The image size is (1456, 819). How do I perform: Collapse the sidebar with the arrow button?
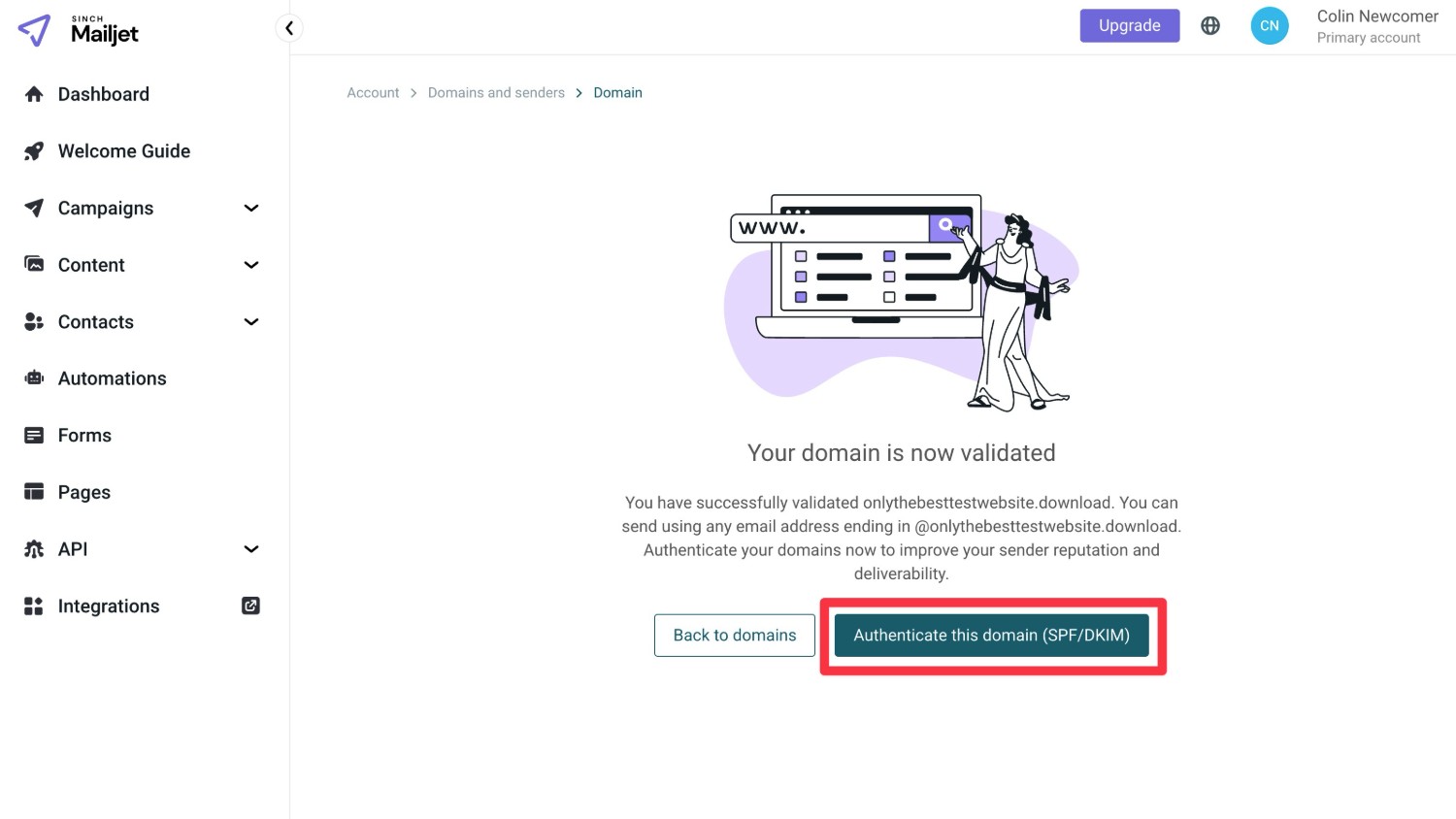[289, 28]
